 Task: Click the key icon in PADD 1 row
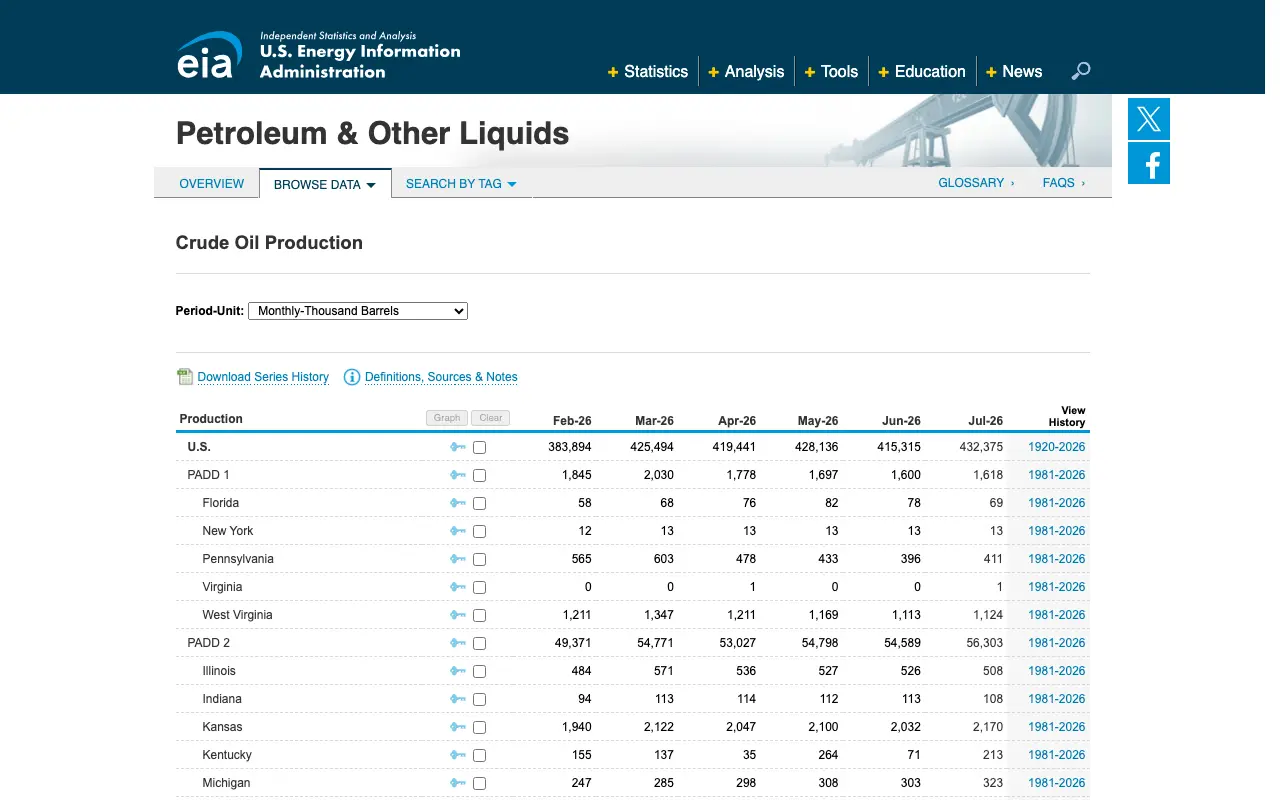(x=458, y=475)
